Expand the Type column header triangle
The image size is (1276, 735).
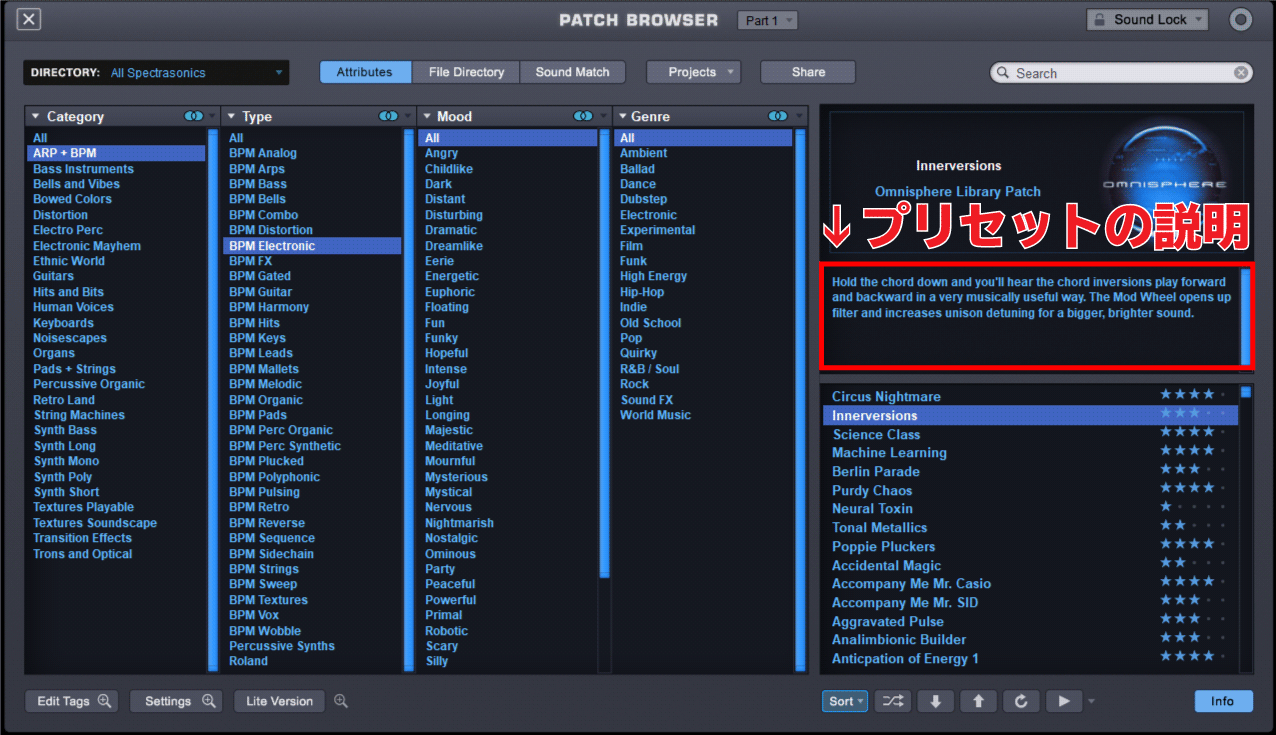tap(232, 117)
